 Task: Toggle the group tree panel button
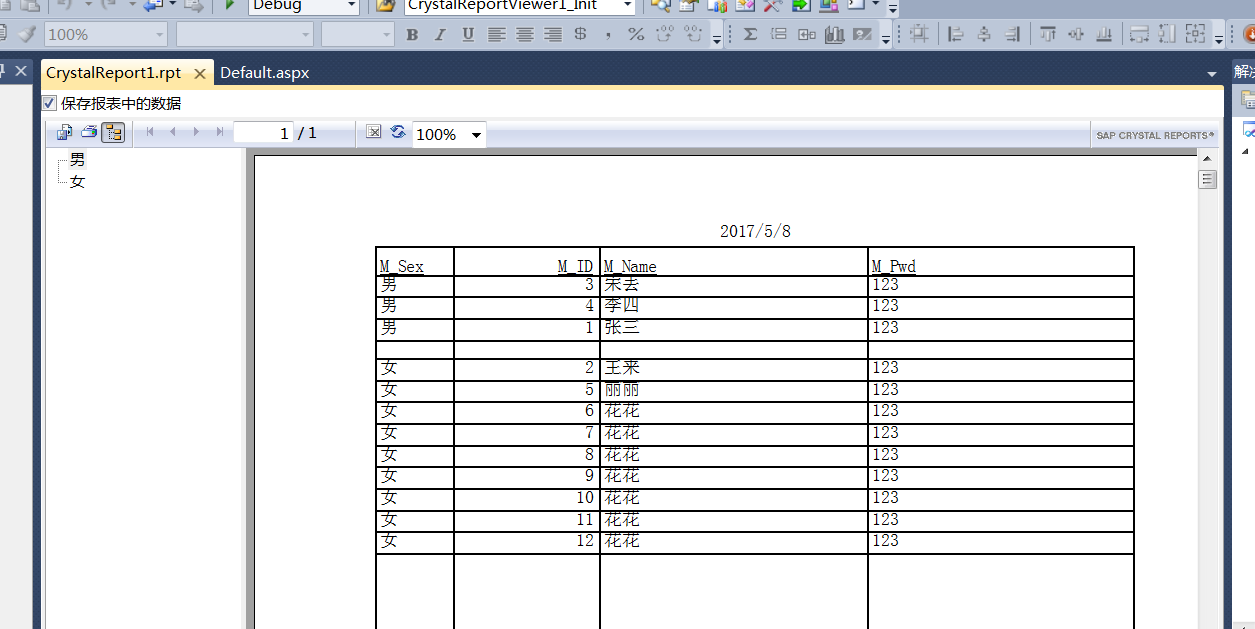click(x=113, y=132)
